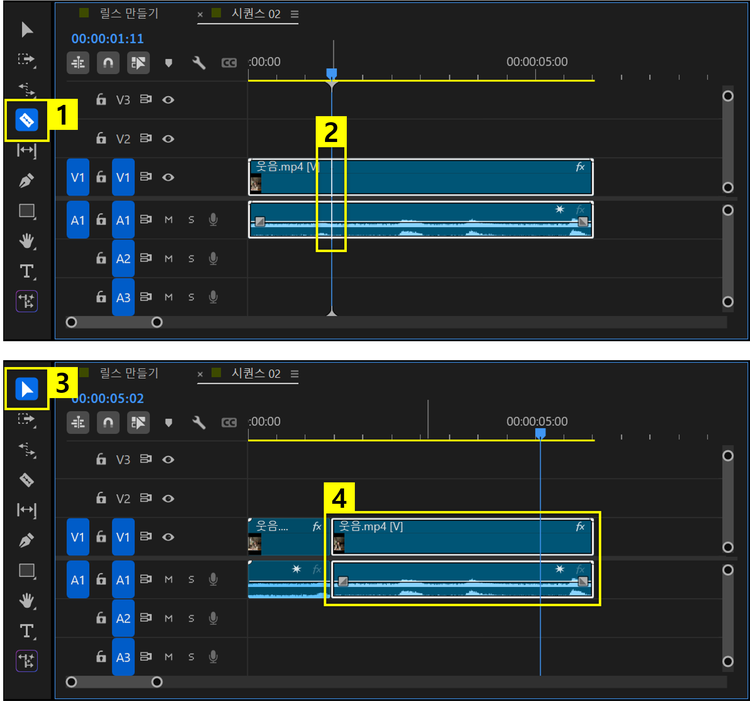
Task: Hide V1 track output in bottom timeline
Action: click(168, 537)
